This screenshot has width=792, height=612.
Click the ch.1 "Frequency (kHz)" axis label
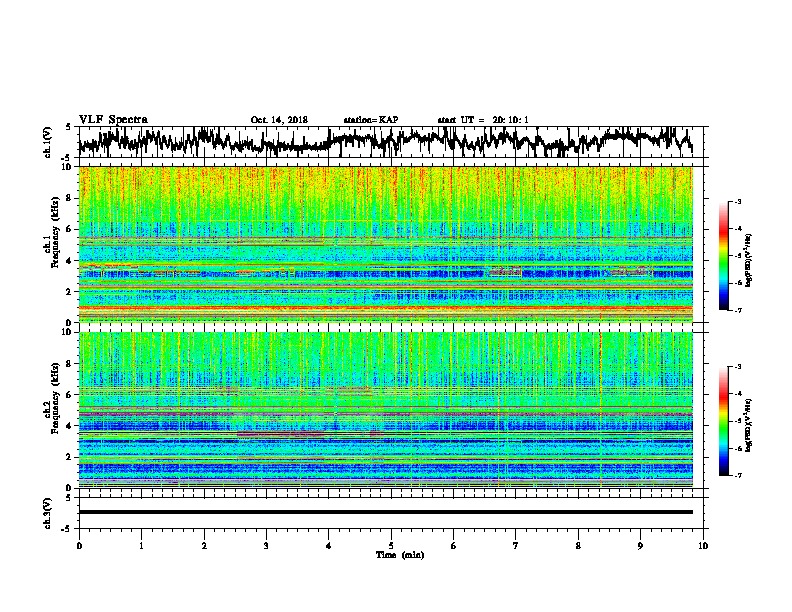pos(55,233)
